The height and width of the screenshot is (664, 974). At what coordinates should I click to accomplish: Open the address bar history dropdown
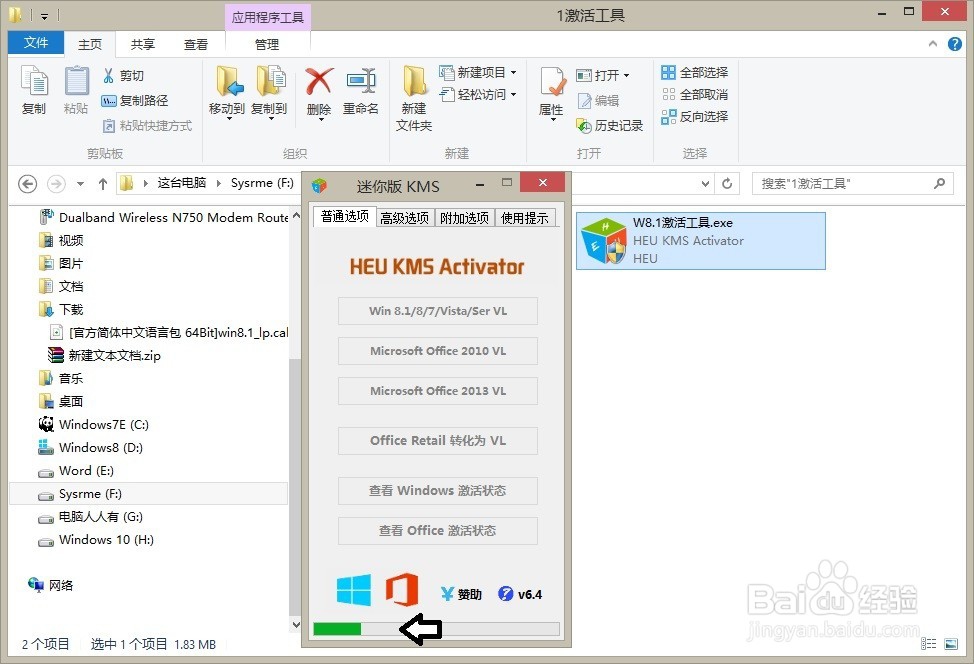coord(705,184)
